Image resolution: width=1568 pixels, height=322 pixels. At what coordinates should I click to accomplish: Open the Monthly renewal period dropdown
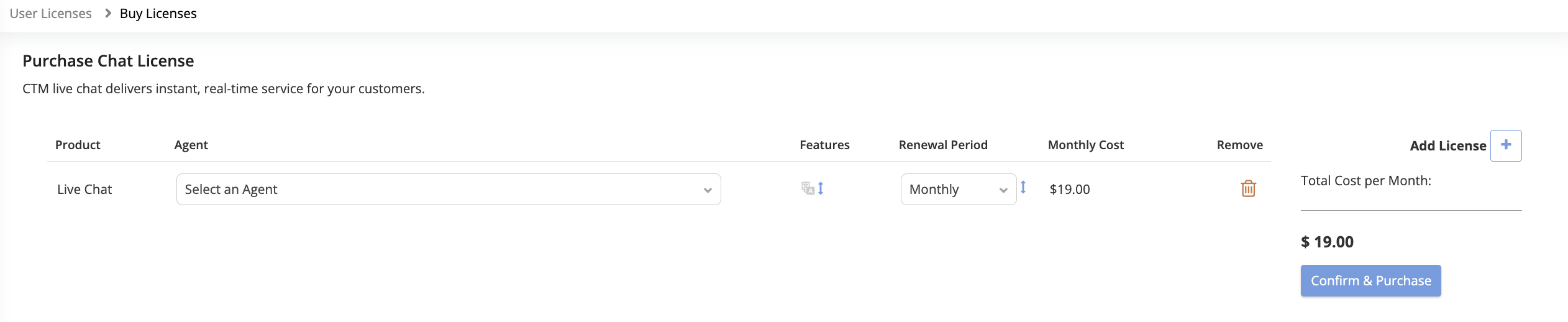point(958,190)
